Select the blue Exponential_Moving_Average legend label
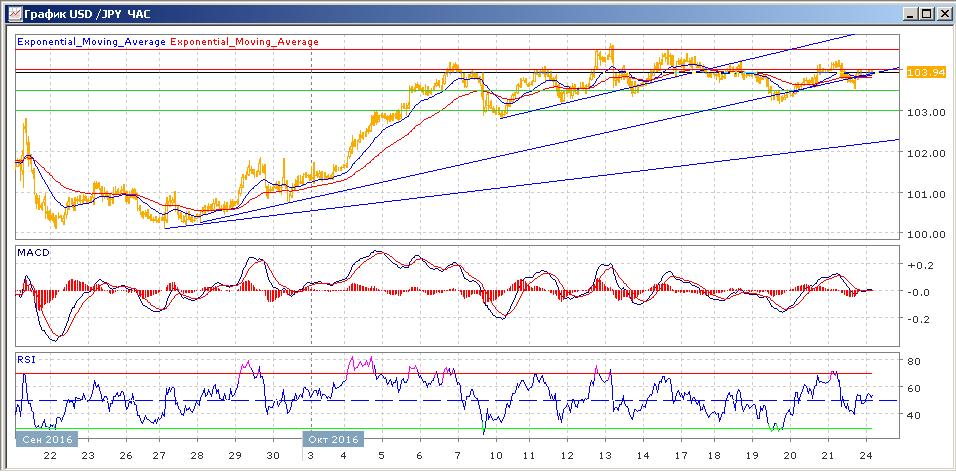This screenshot has width=956, height=472. (x=91, y=42)
